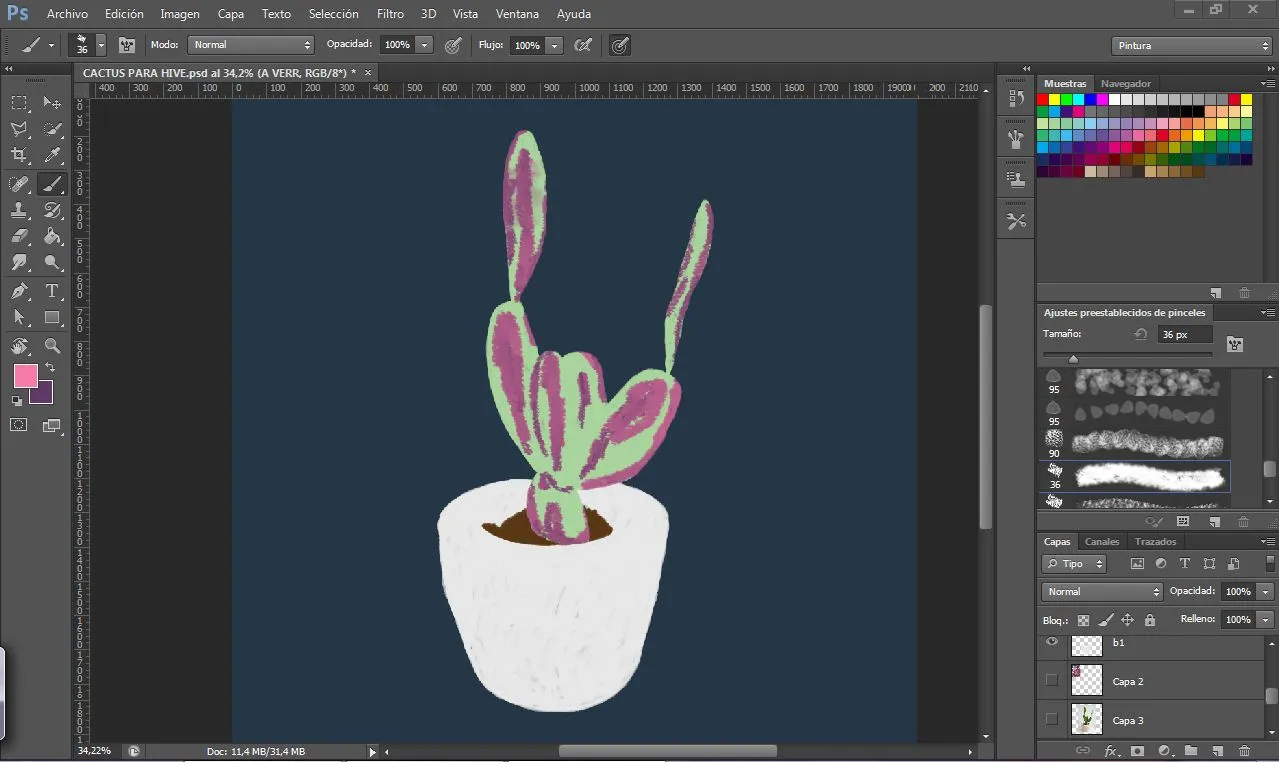Screen dimensions: 1279x762
Task: Open the layer blend mode dropdown
Action: pyautogui.click(x=1101, y=592)
